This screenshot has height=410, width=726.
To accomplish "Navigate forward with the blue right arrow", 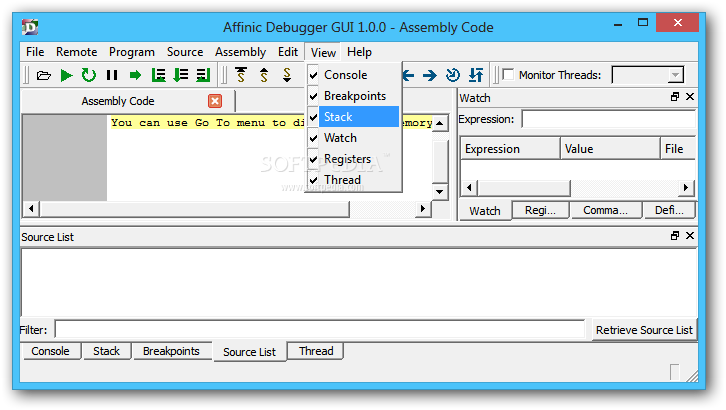I will pos(430,75).
